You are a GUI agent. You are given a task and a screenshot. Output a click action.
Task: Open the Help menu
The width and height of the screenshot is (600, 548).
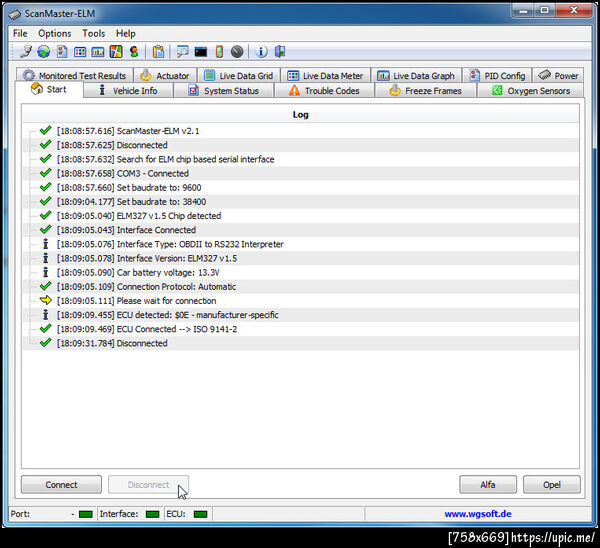[x=126, y=33]
